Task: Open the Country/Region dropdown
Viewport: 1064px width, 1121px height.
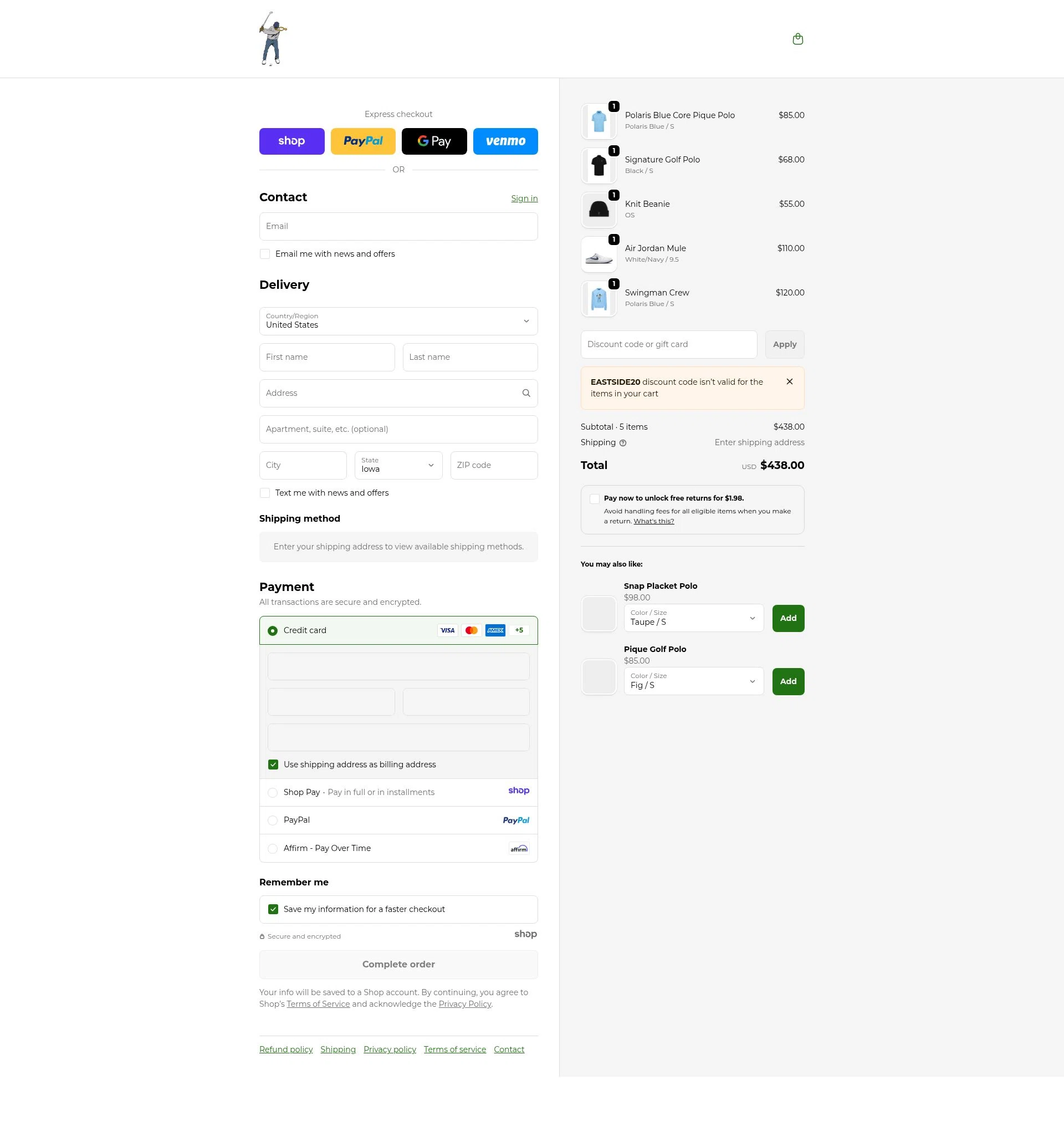Action: pos(398,321)
